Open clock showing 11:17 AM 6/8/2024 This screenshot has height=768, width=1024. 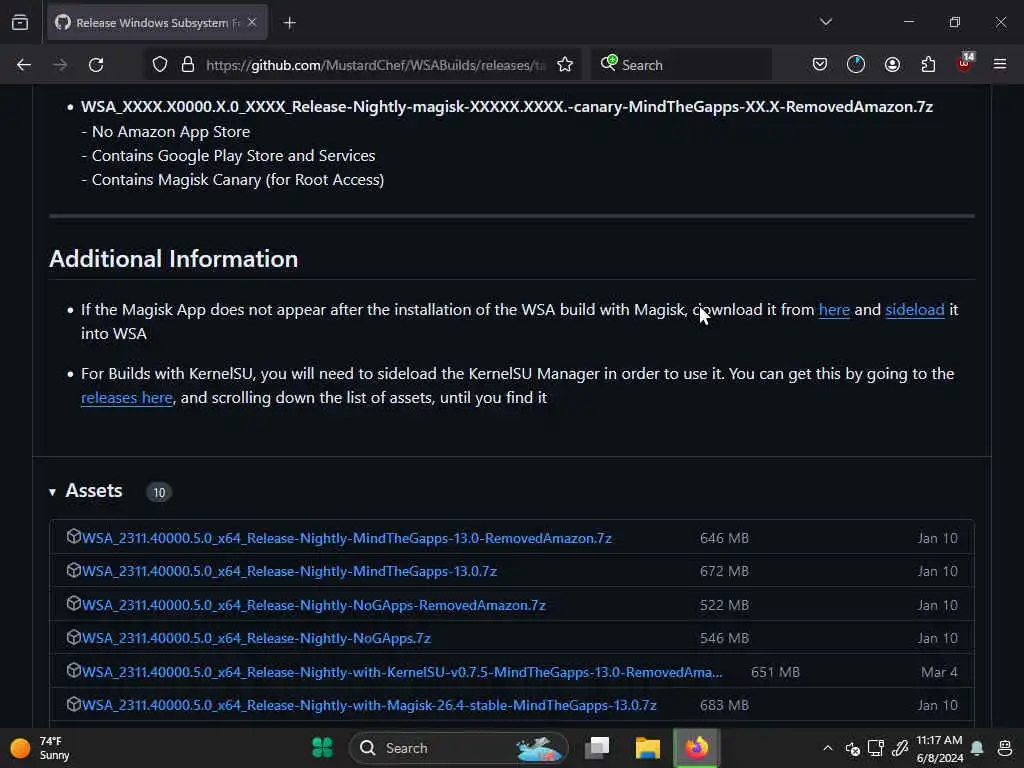tap(939, 748)
